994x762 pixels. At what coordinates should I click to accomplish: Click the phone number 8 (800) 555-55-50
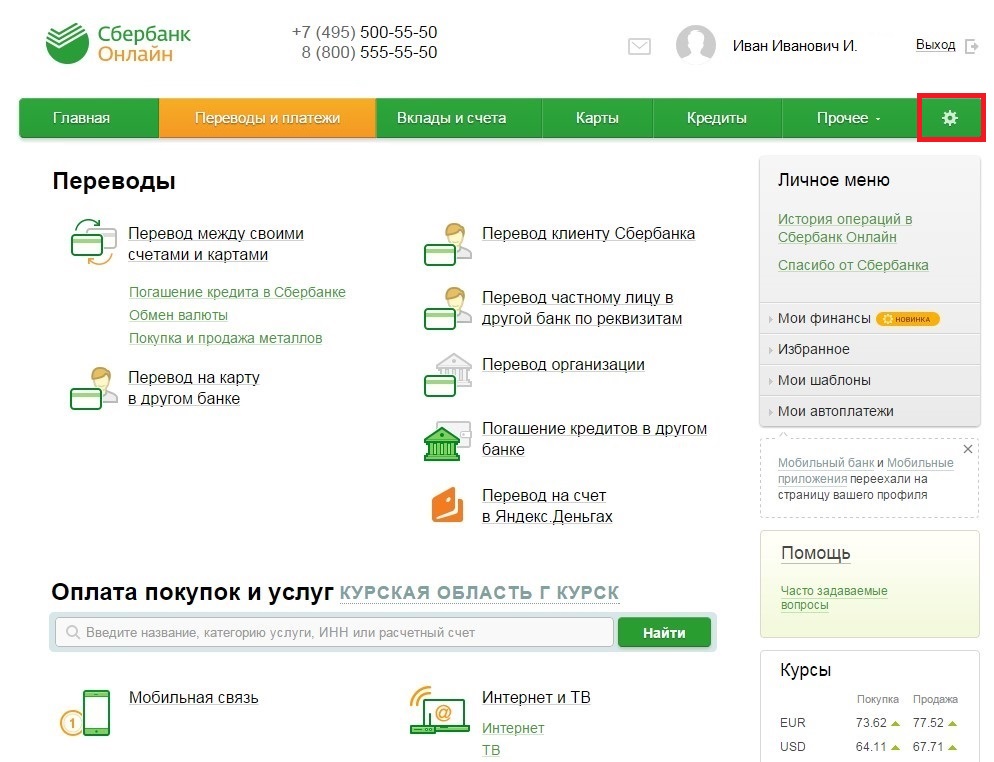[x=370, y=53]
